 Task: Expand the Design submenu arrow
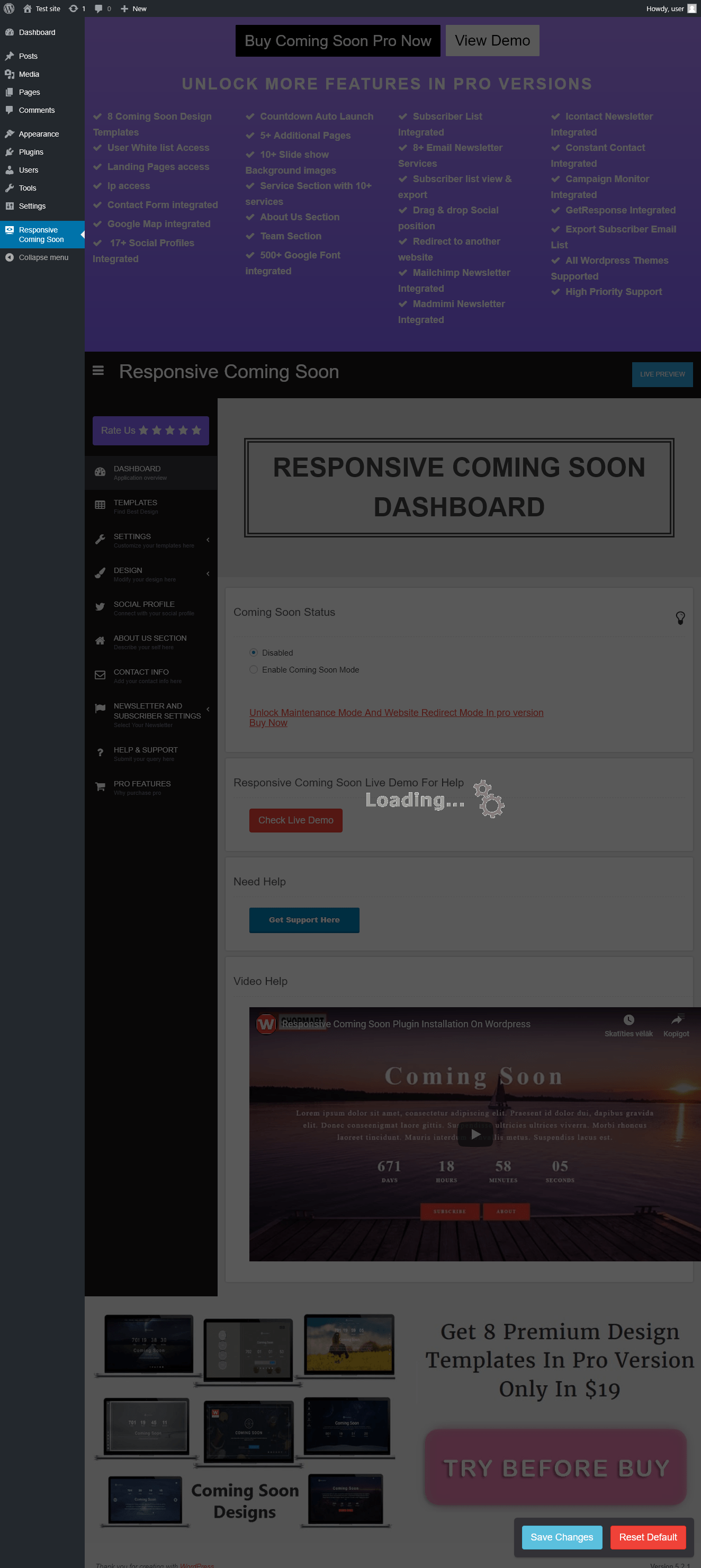[208, 574]
